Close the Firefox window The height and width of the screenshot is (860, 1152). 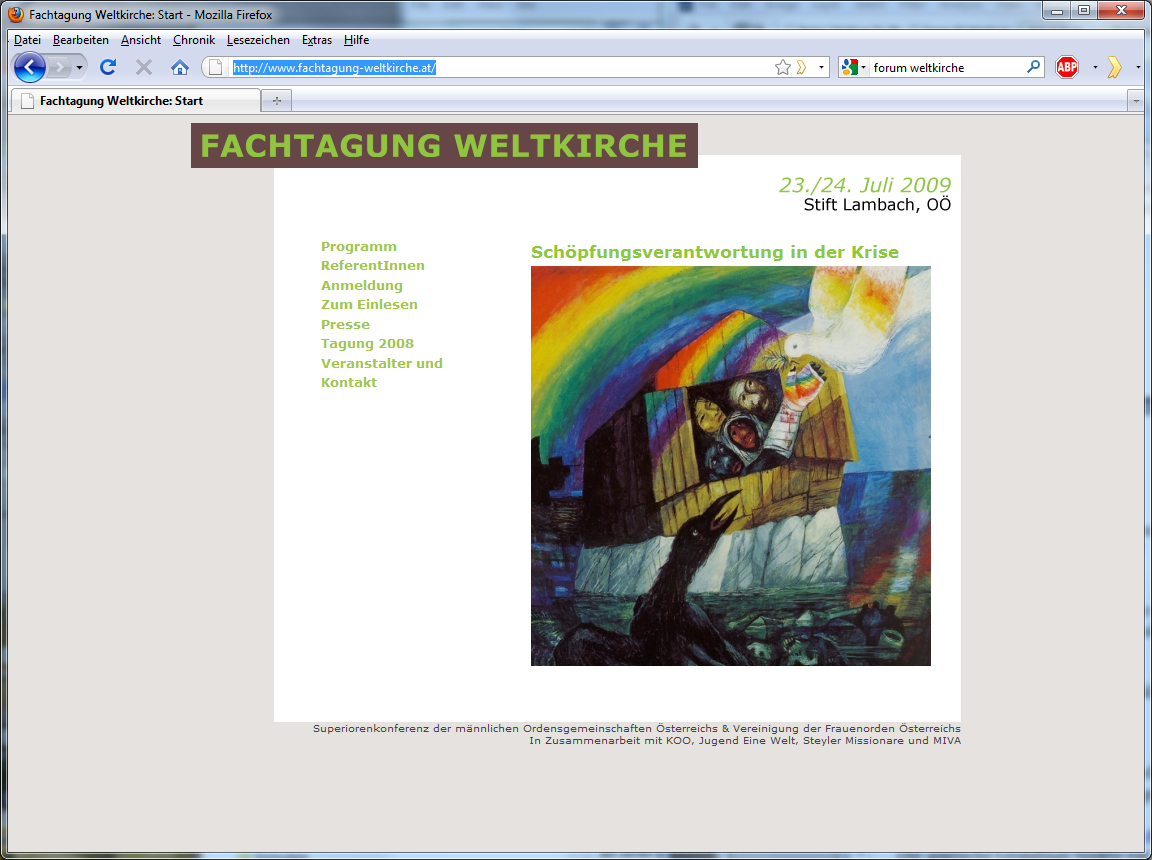tap(1121, 11)
